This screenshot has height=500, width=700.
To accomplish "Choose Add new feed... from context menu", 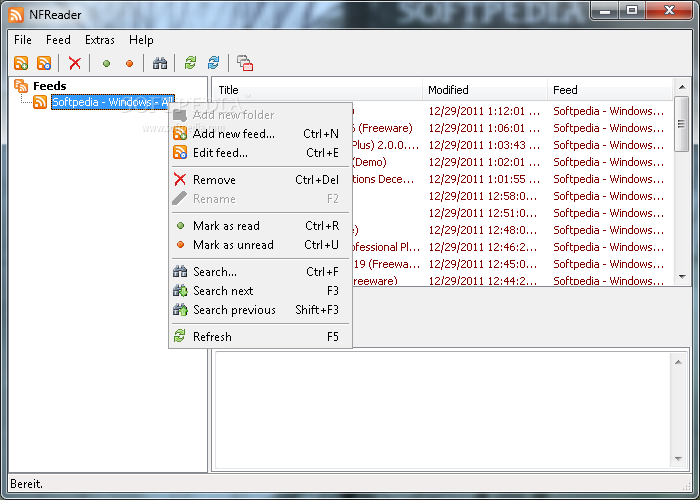I will 260,133.
